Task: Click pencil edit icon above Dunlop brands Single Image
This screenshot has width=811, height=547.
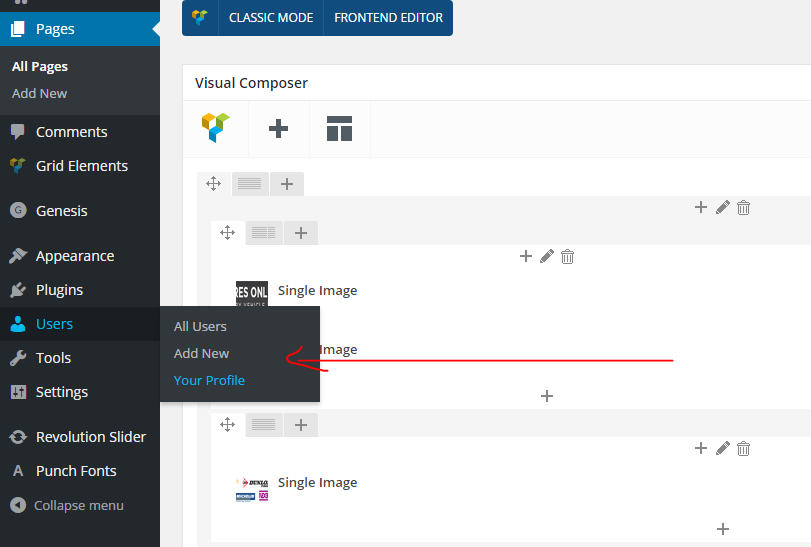Action: pos(723,448)
